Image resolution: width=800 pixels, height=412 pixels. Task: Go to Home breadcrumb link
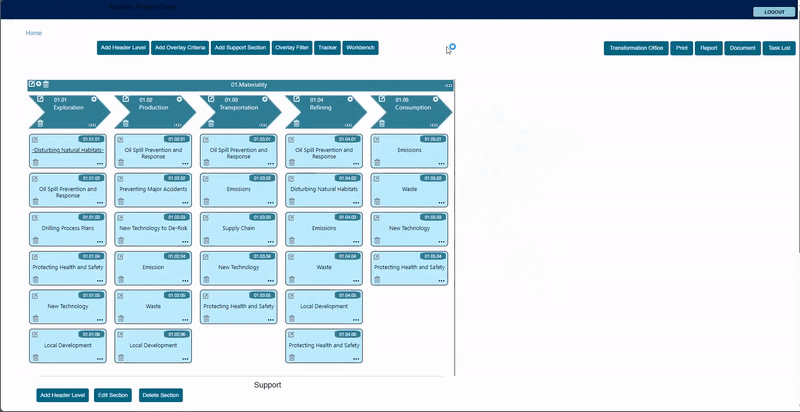34,33
